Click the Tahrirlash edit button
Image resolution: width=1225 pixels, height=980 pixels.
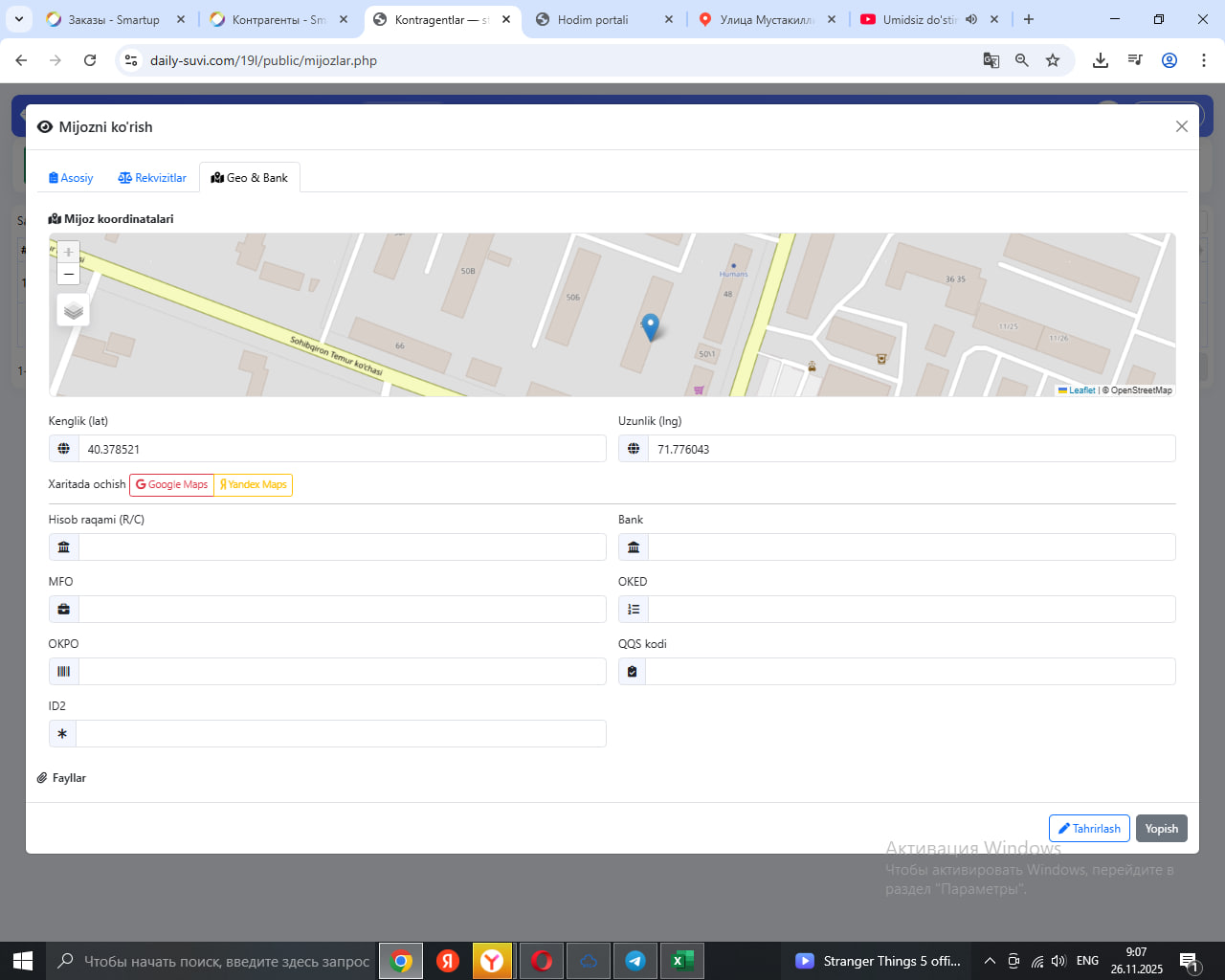1089,829
